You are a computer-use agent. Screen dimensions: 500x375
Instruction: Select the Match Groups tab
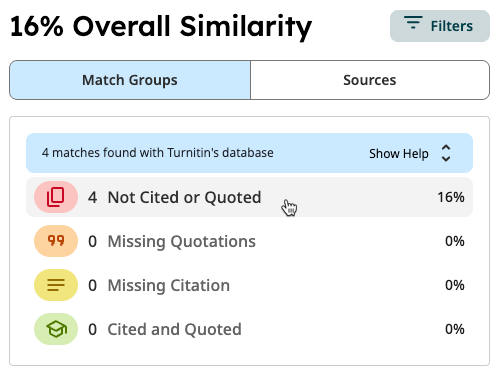point(130,80)
